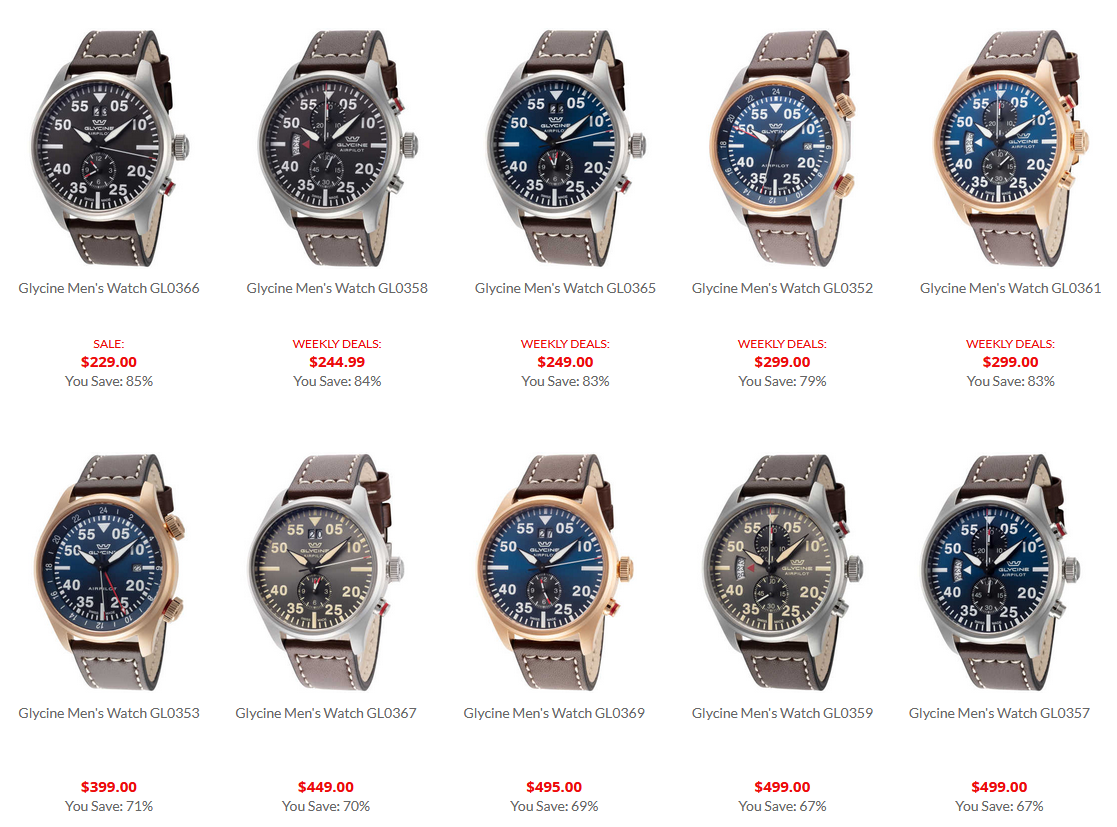Click the $229.00 sale price
Image resolution: width=1117 pixels, height=827 pixels.
pos(109,362)
